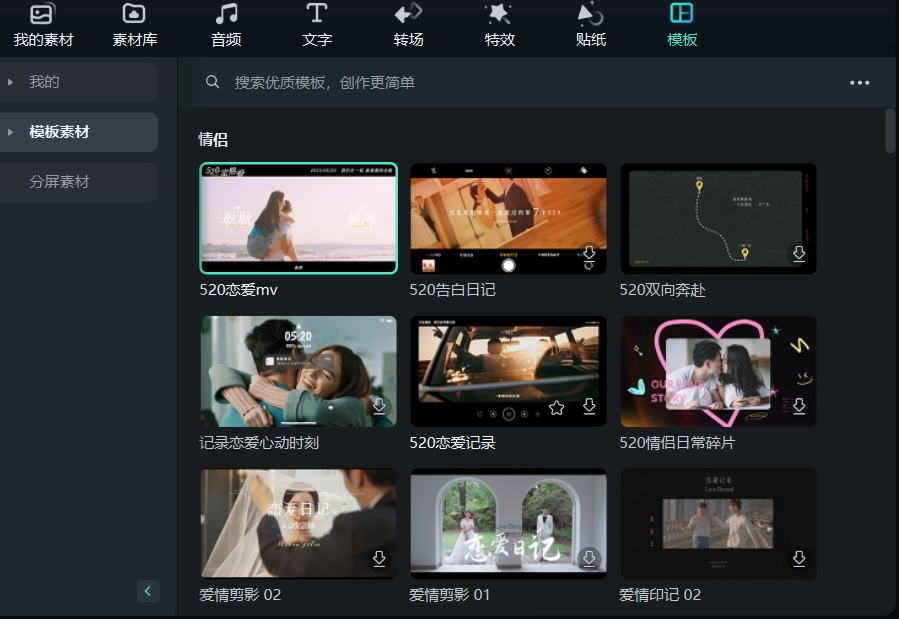
Task: Select the 文字 text tab icon
Action: click(317, 14)
